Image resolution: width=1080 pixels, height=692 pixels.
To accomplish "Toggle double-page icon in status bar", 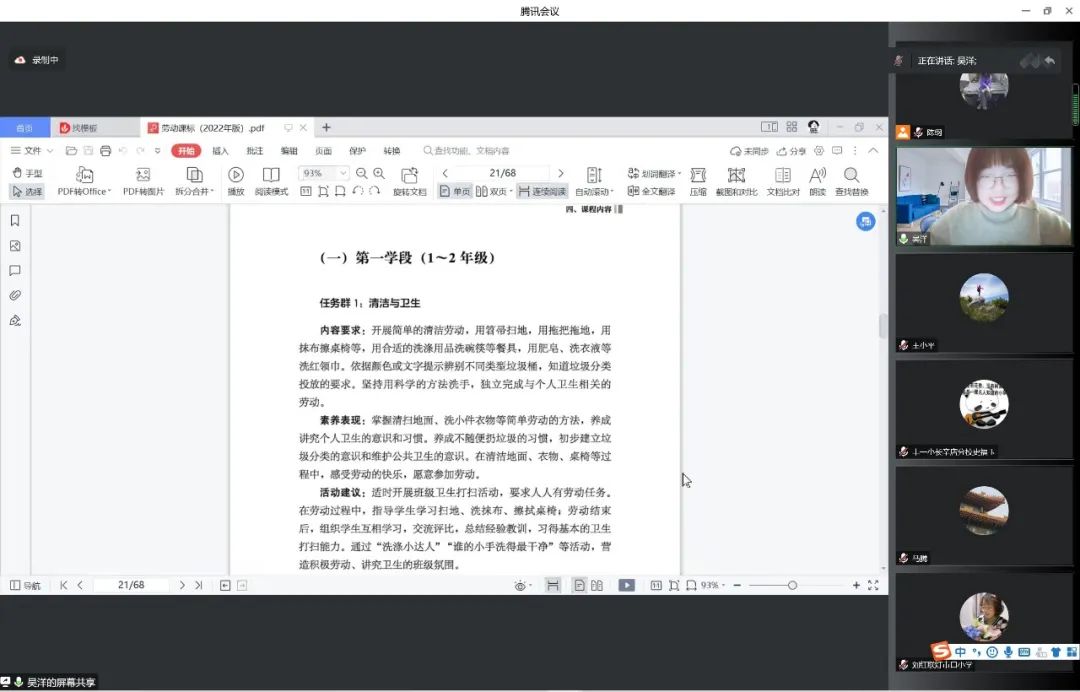I will (596, 585).
